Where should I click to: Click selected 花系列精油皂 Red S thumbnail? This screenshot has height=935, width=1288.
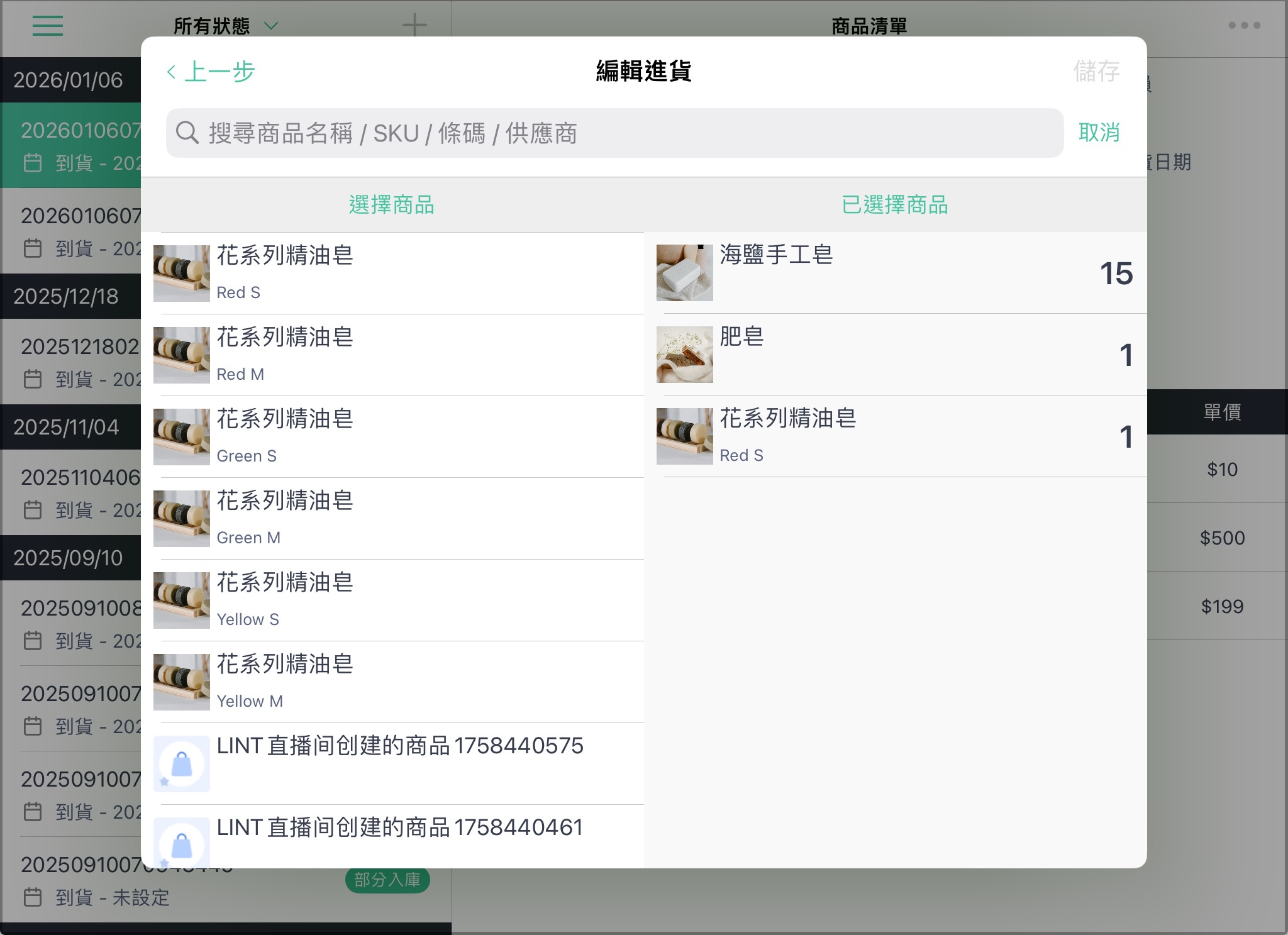click(685, 436)
